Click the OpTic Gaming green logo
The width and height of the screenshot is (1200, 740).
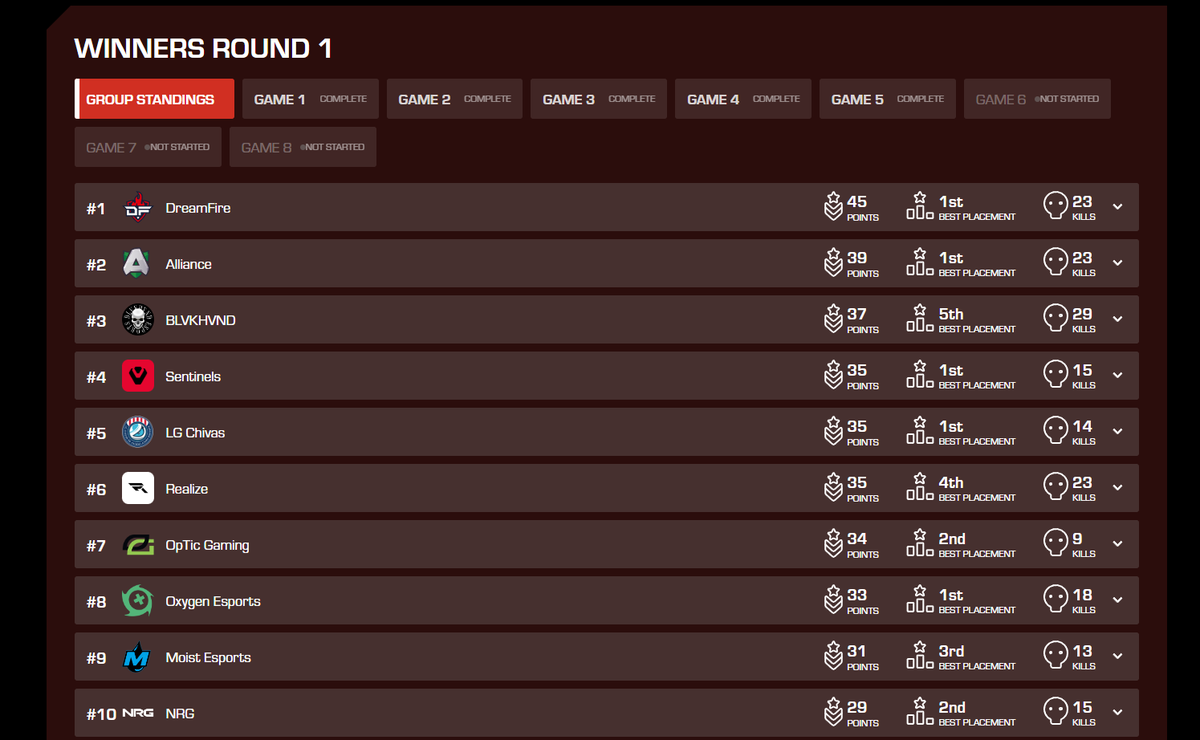138,545
